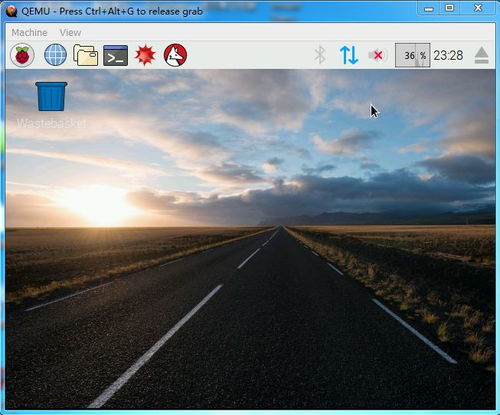Open the file manager folders icon
Viewport: 500px width, 415px height.
point(85,55)
